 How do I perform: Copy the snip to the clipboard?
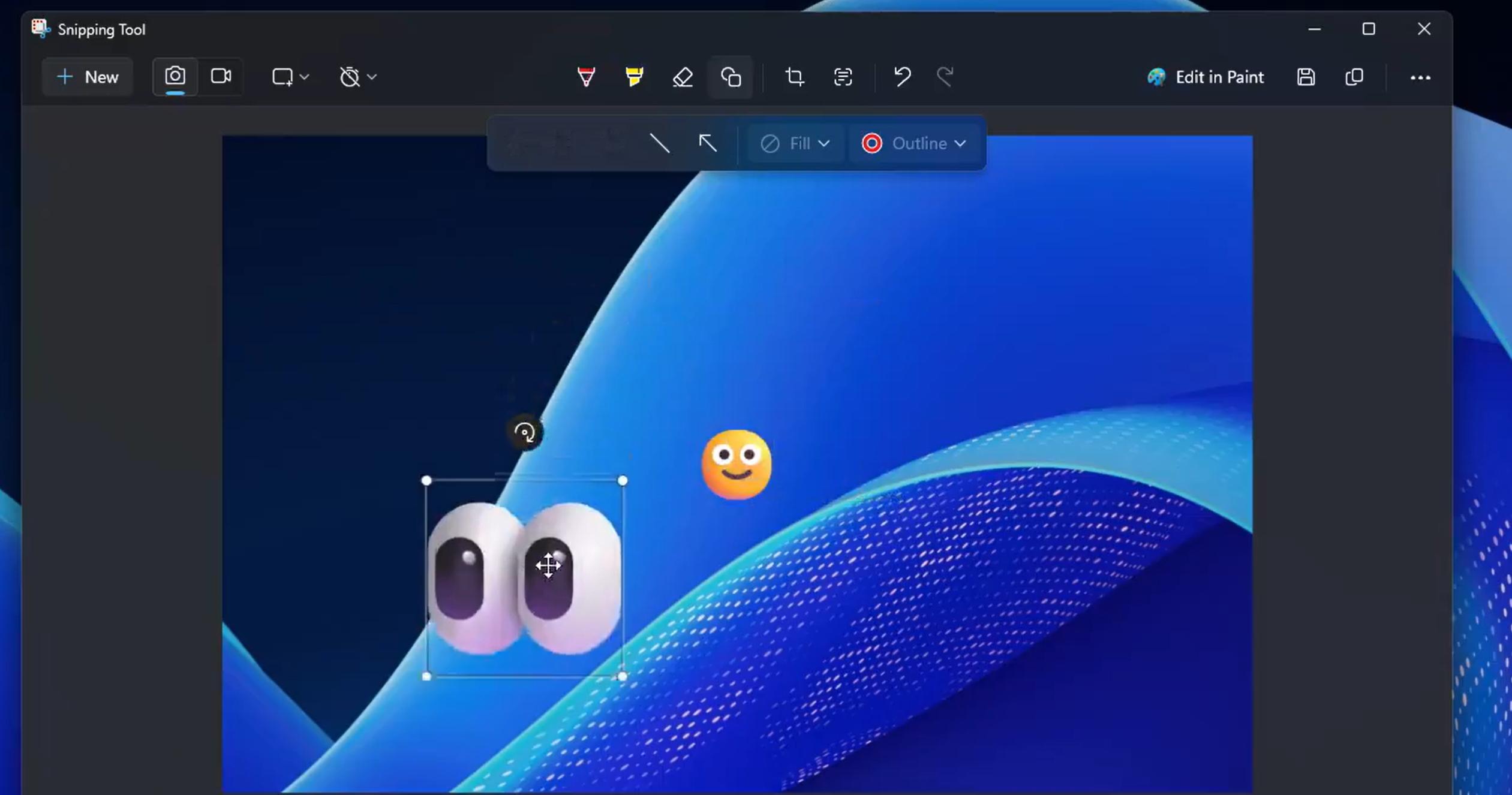pos(1354,77)
